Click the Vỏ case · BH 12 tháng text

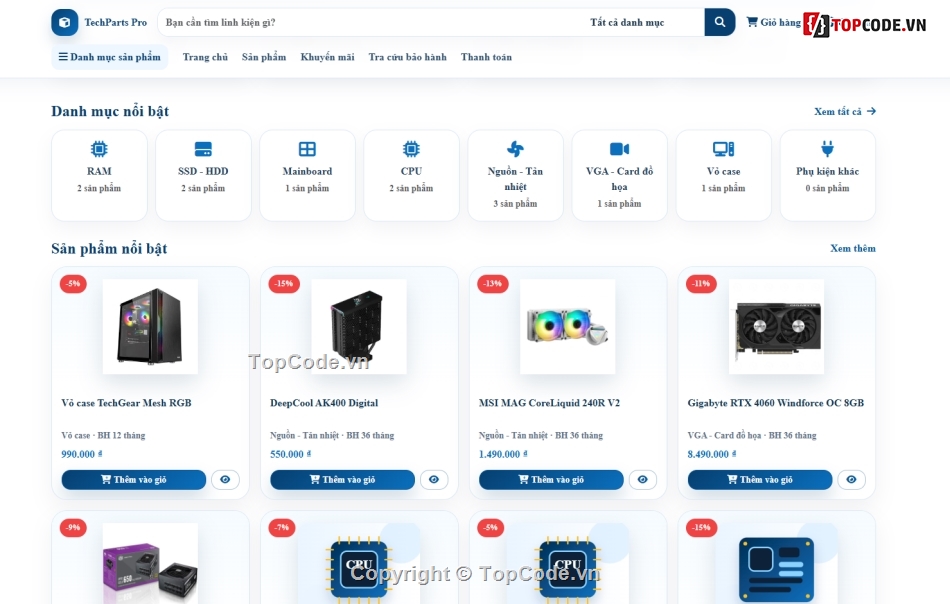[x=104, y=436]
